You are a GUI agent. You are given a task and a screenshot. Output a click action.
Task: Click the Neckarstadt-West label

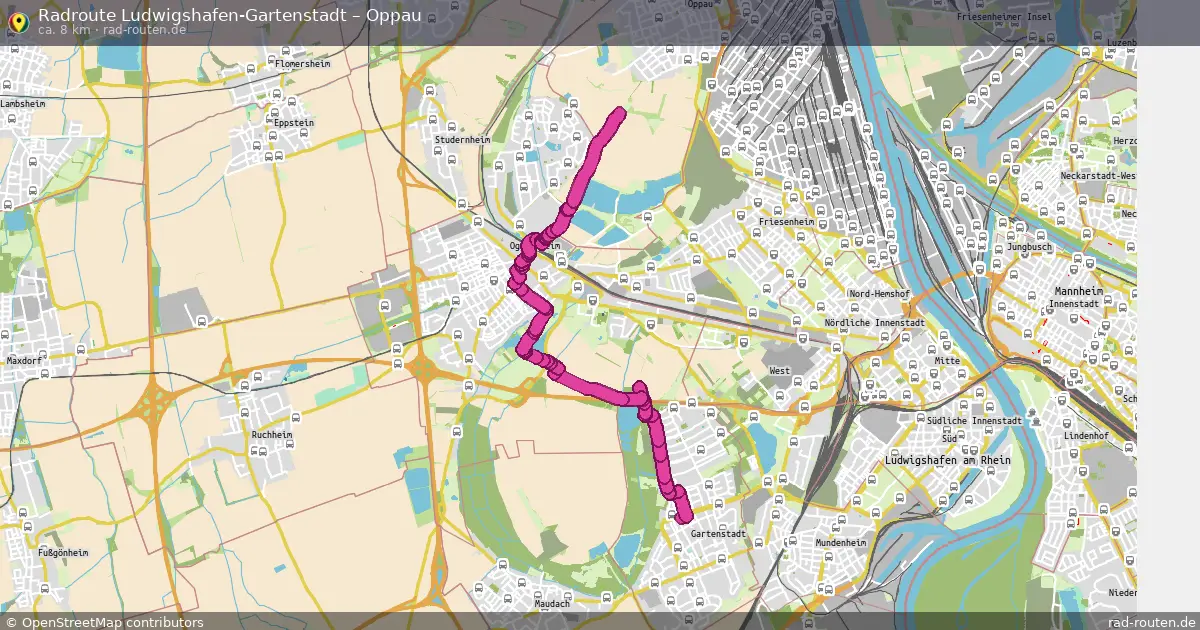pos(1100,176)
